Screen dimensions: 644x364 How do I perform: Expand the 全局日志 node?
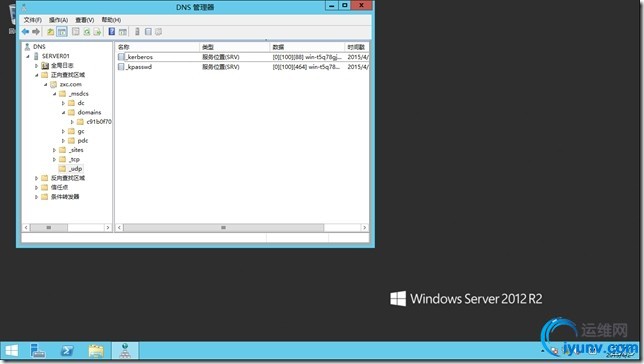(37, 66)
